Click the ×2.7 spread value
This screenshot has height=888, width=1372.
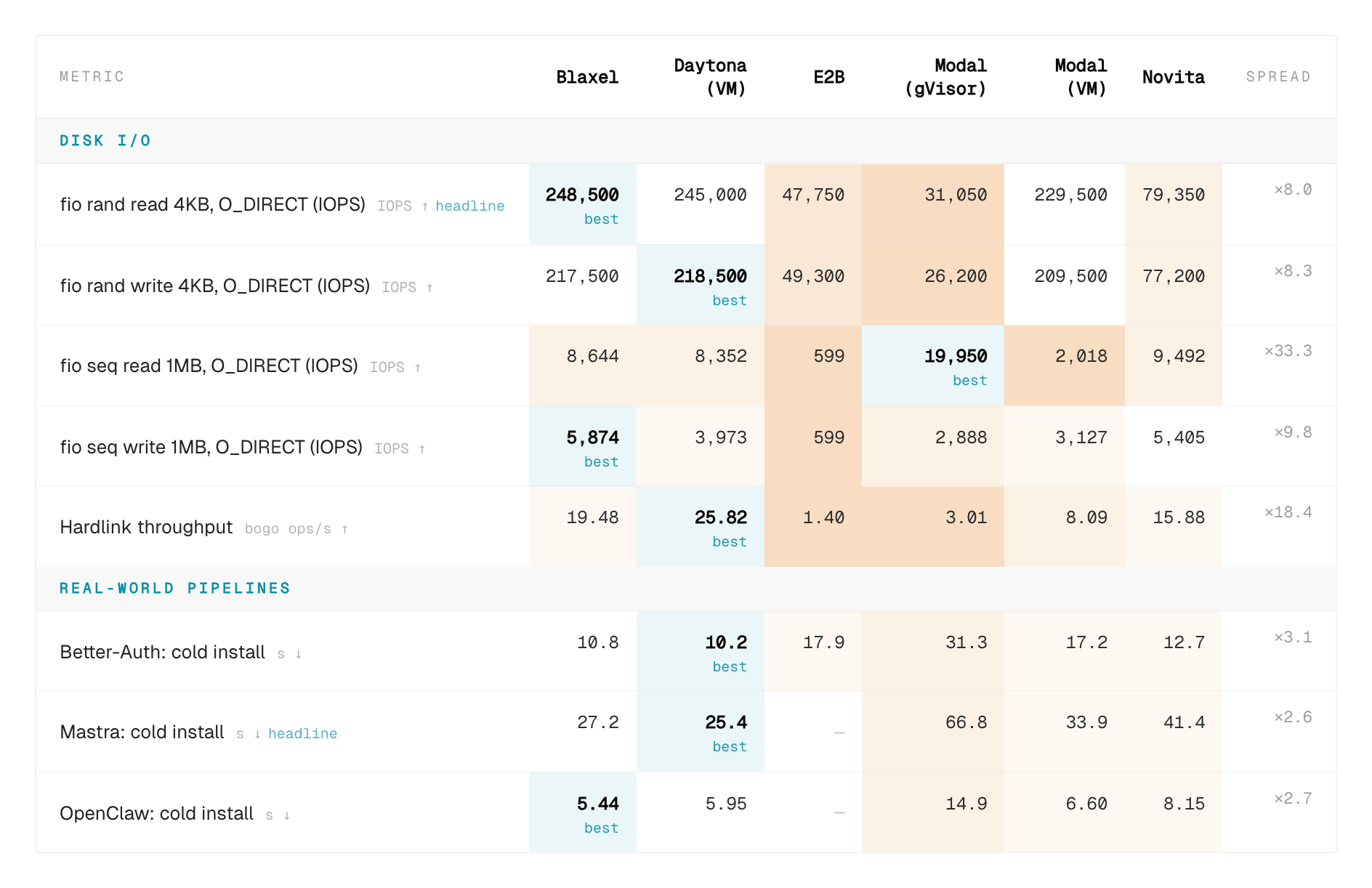pyautogui.click(x=1293, y=799)
